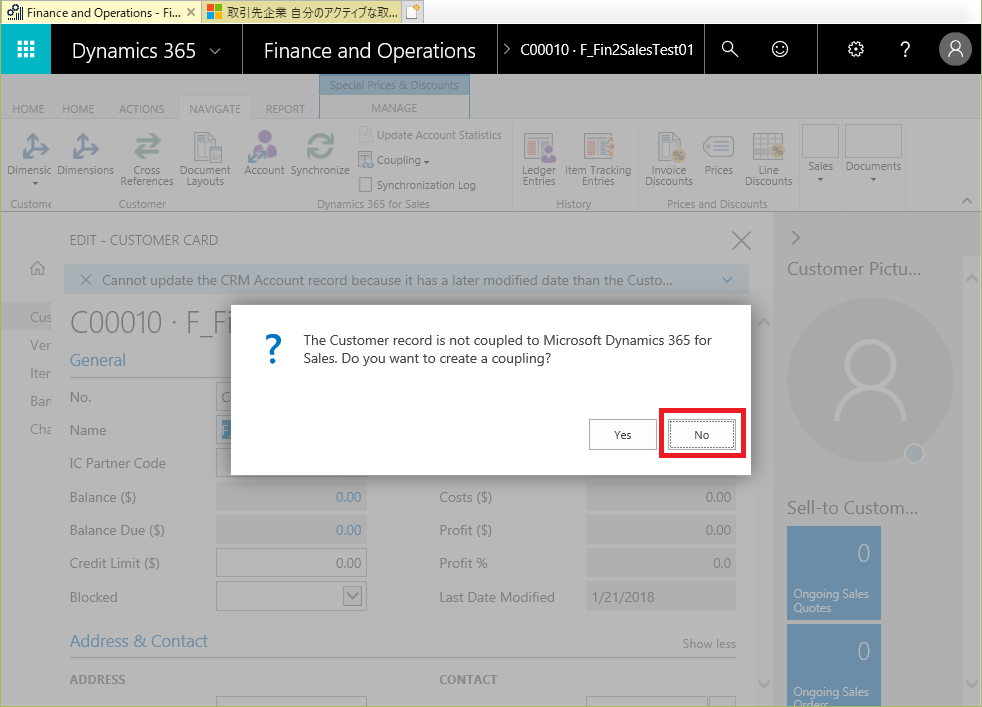Select the second HOME ribbon tab
The image size is (982, 707).
78,109
